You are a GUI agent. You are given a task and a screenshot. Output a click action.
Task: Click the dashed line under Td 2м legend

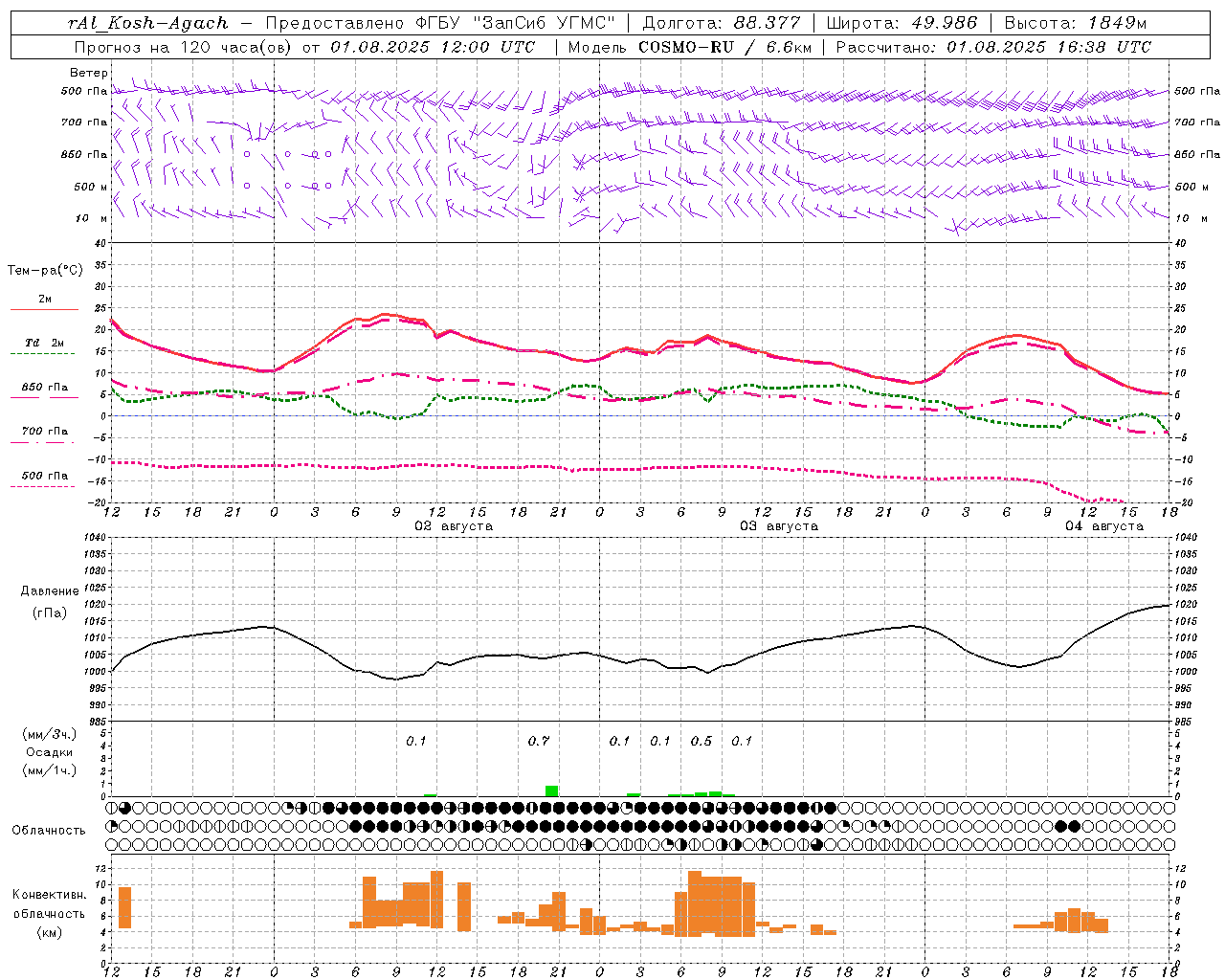point(43,354)
